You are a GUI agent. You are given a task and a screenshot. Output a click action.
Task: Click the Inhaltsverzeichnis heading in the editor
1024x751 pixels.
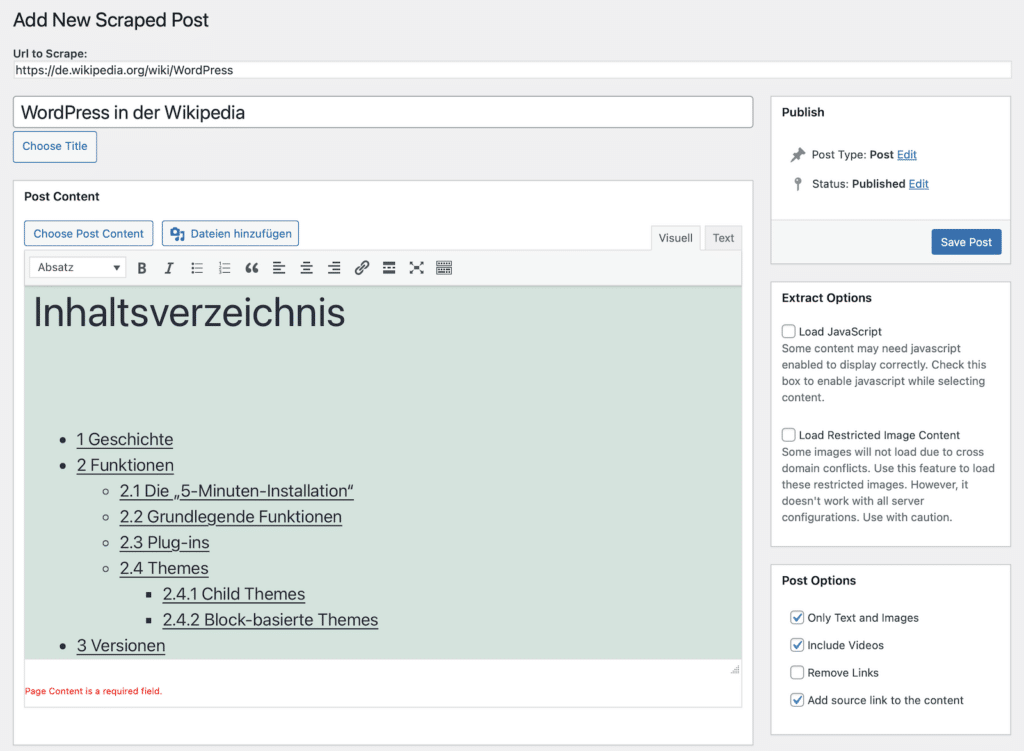click(189, 312)
